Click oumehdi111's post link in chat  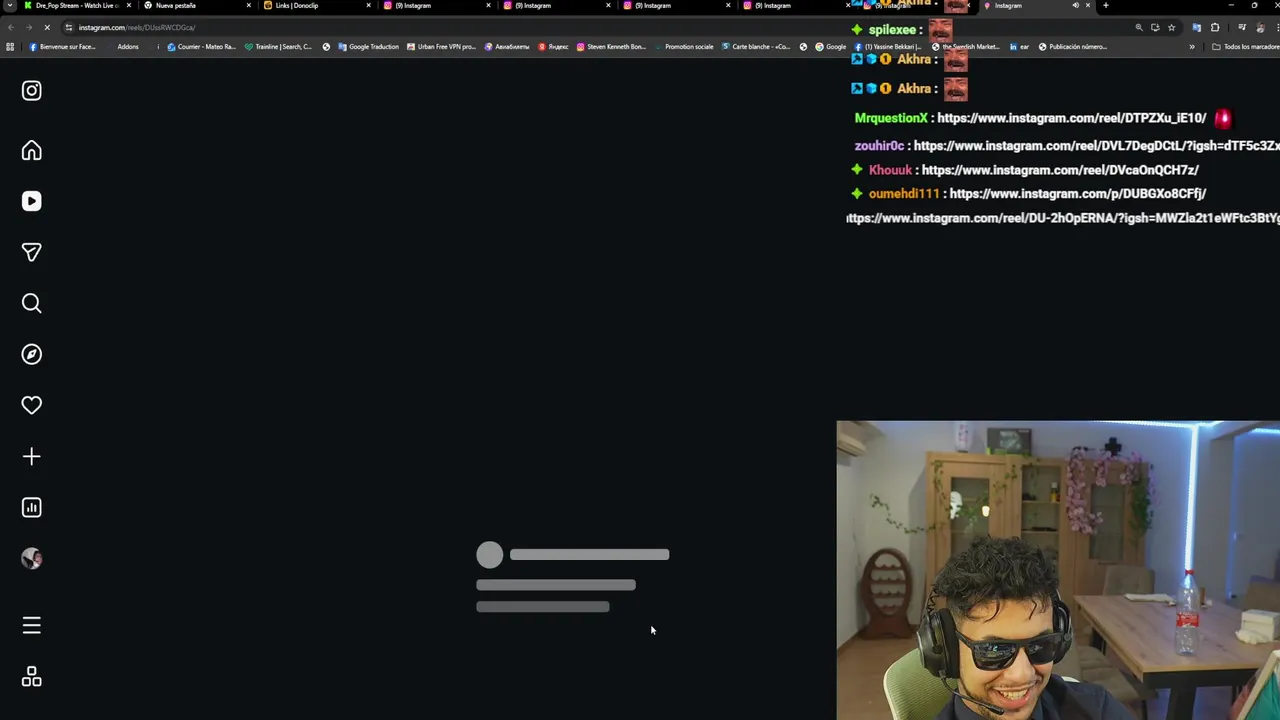click(x=1077, y=194)
